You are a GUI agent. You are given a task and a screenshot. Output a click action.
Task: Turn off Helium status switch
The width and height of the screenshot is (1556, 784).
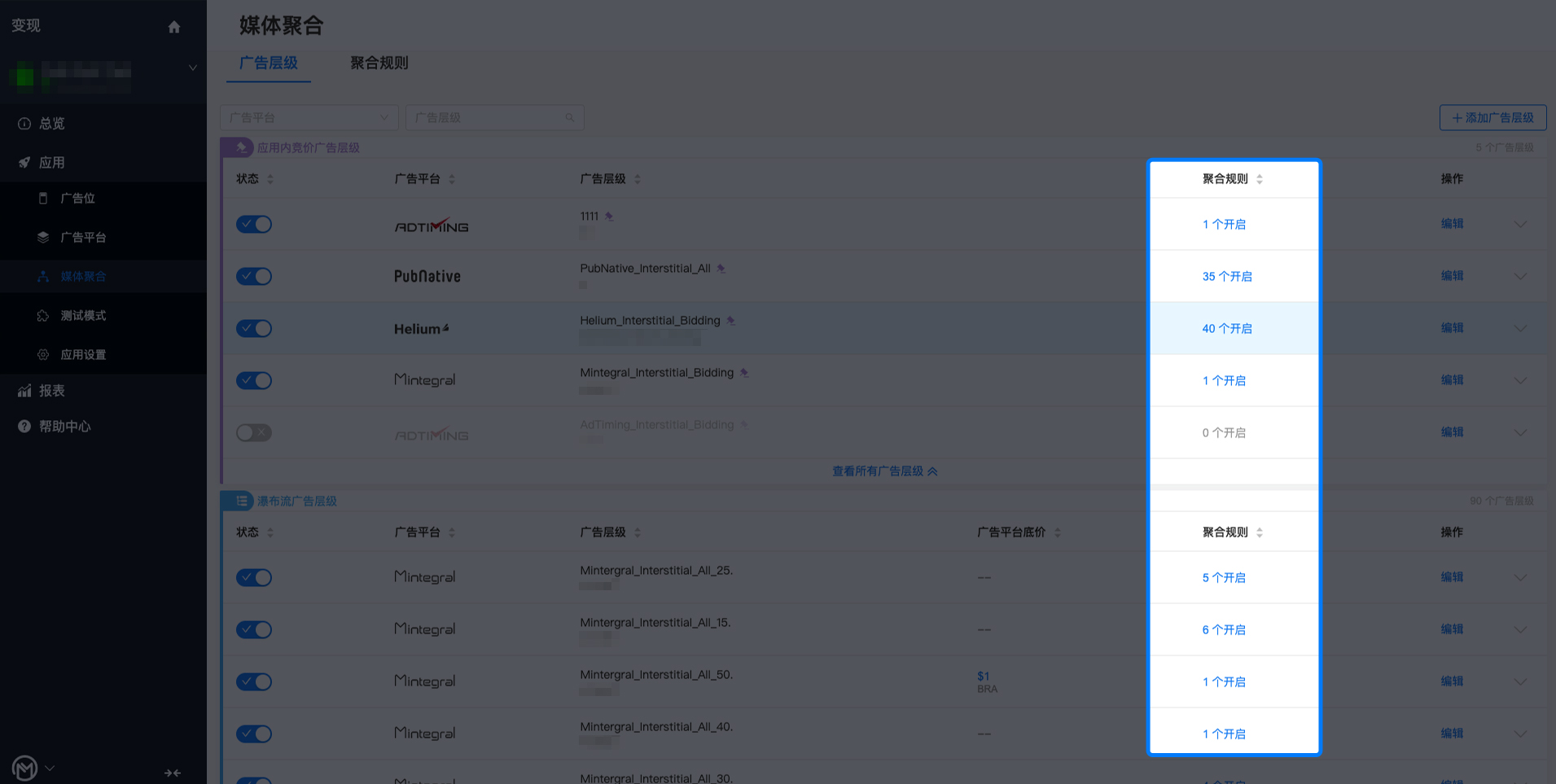pyautogui.click(x=254, y=329)
